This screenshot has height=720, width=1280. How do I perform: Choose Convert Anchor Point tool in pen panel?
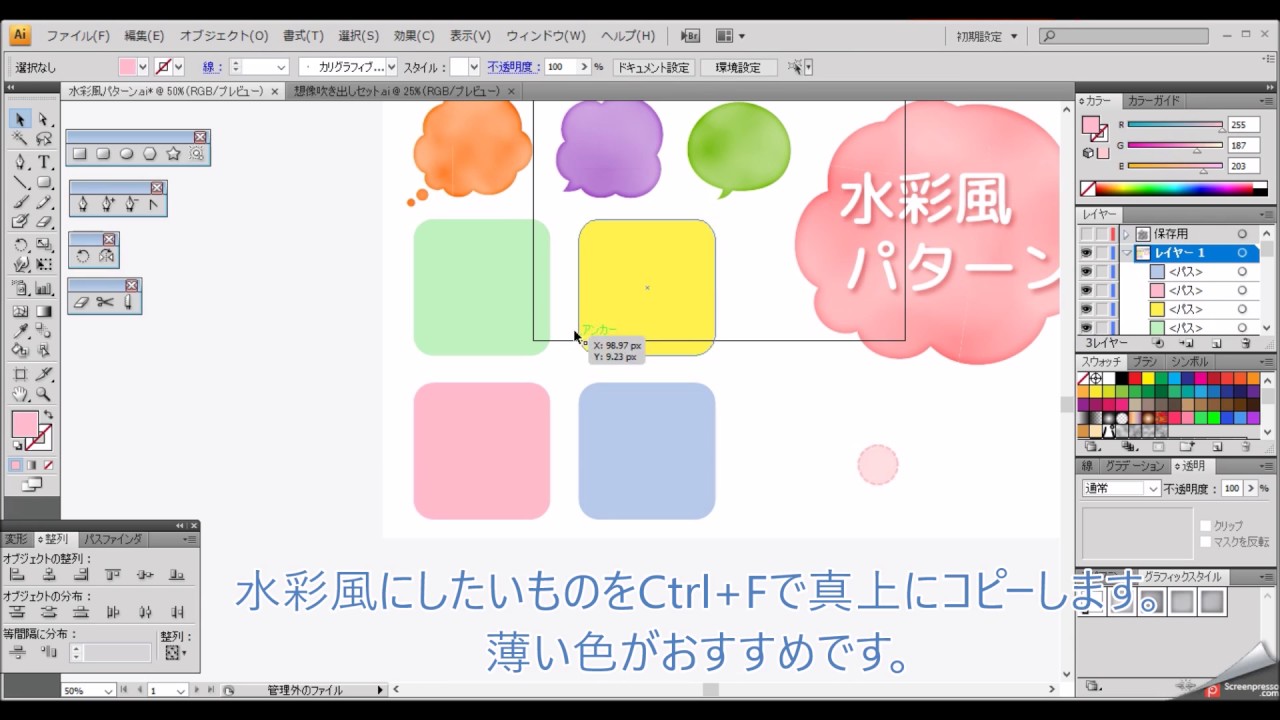click(154, 204)
